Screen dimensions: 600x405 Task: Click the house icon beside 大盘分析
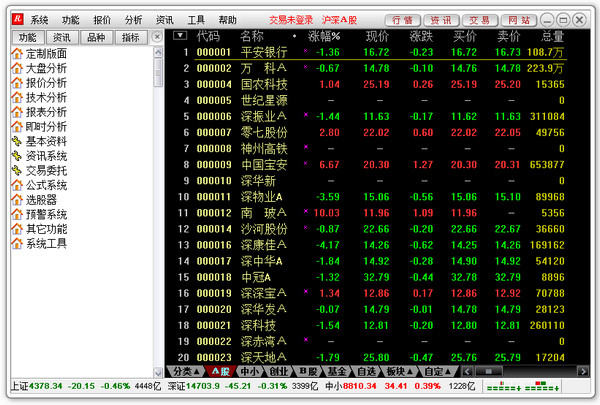pyautogui.click(x=17, y=68)
